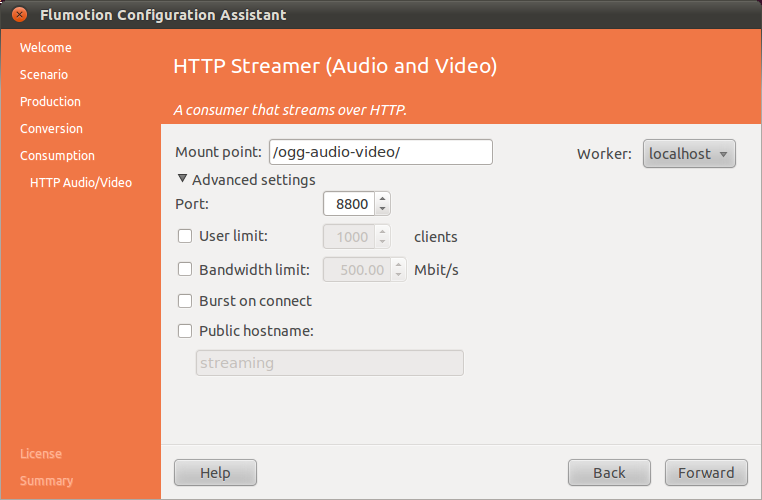This screenshot has width=762, height=500.
Task: Collapse the Advanced settings section
Action: 183,180
